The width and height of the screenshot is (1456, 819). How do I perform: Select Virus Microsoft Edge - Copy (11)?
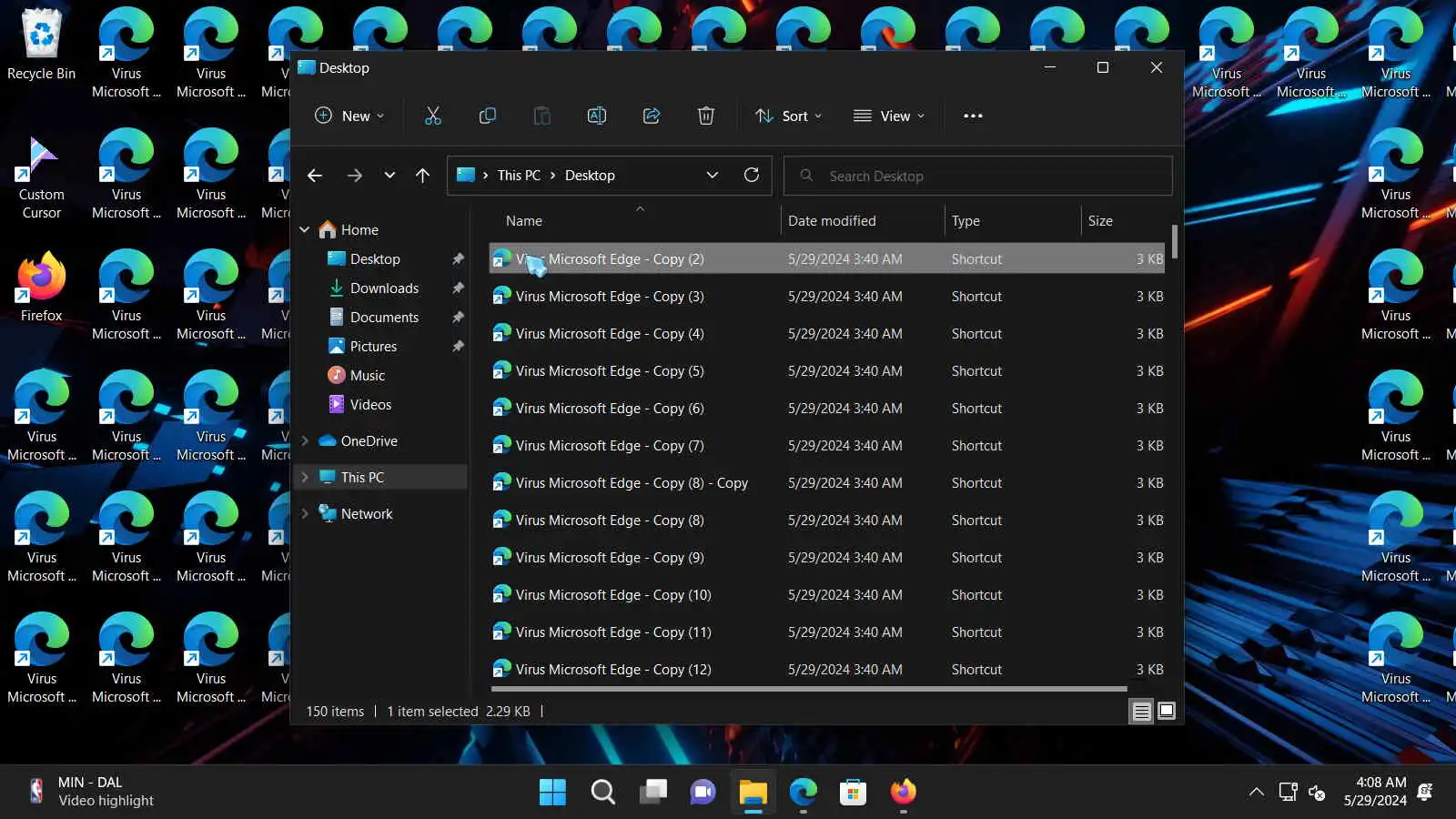(827, 632)
